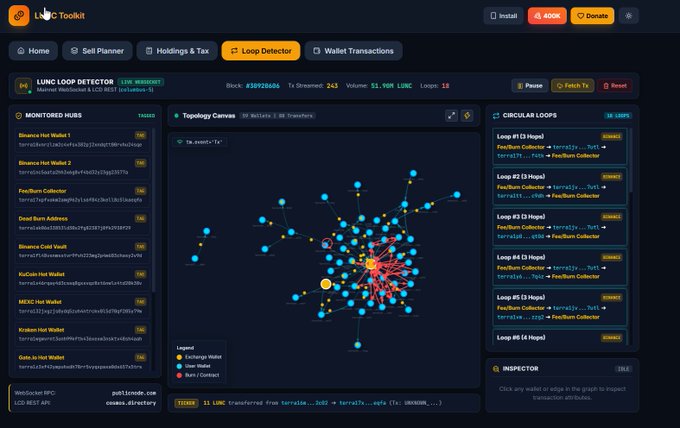This screenshot has width=680, height=428.
Task: Open Loop #3 (3 Hops) card
Action: click(560, 227)
